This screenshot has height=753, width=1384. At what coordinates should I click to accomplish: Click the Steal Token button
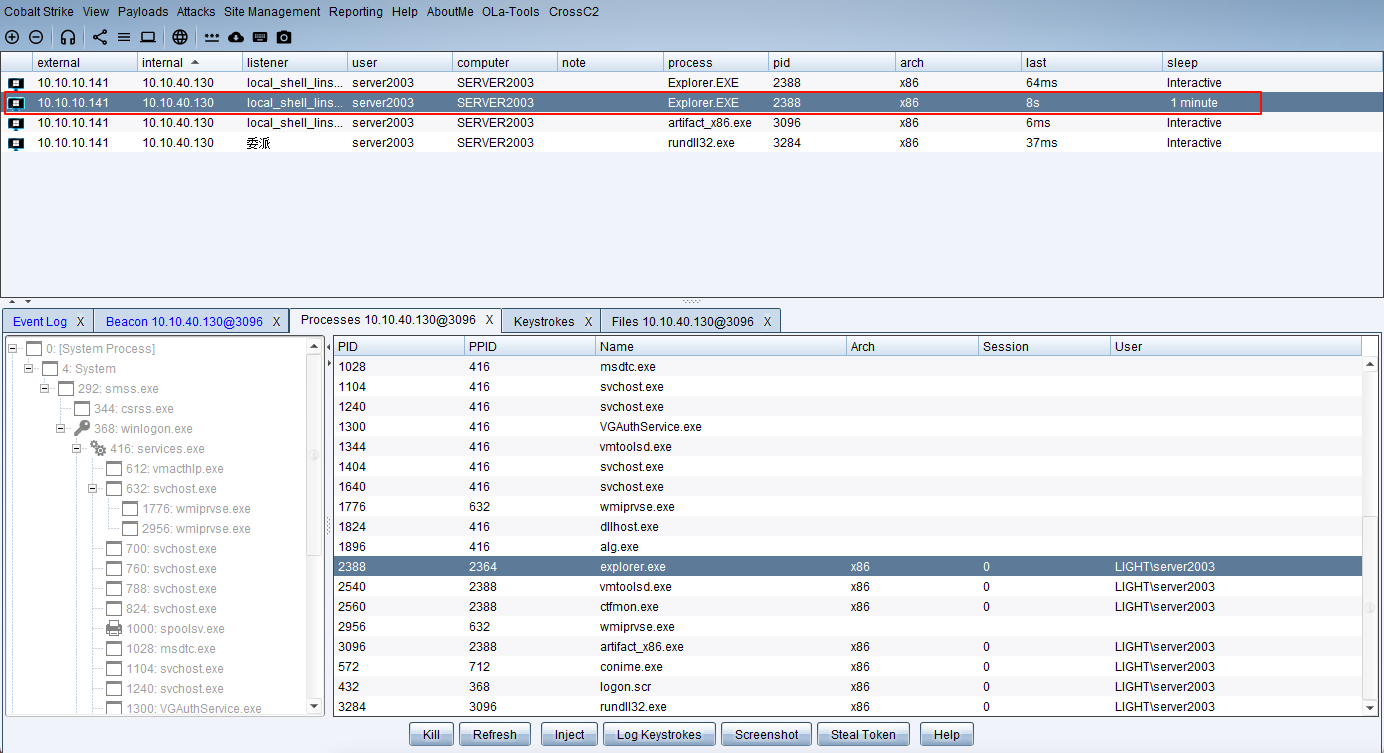coord(864,734)
